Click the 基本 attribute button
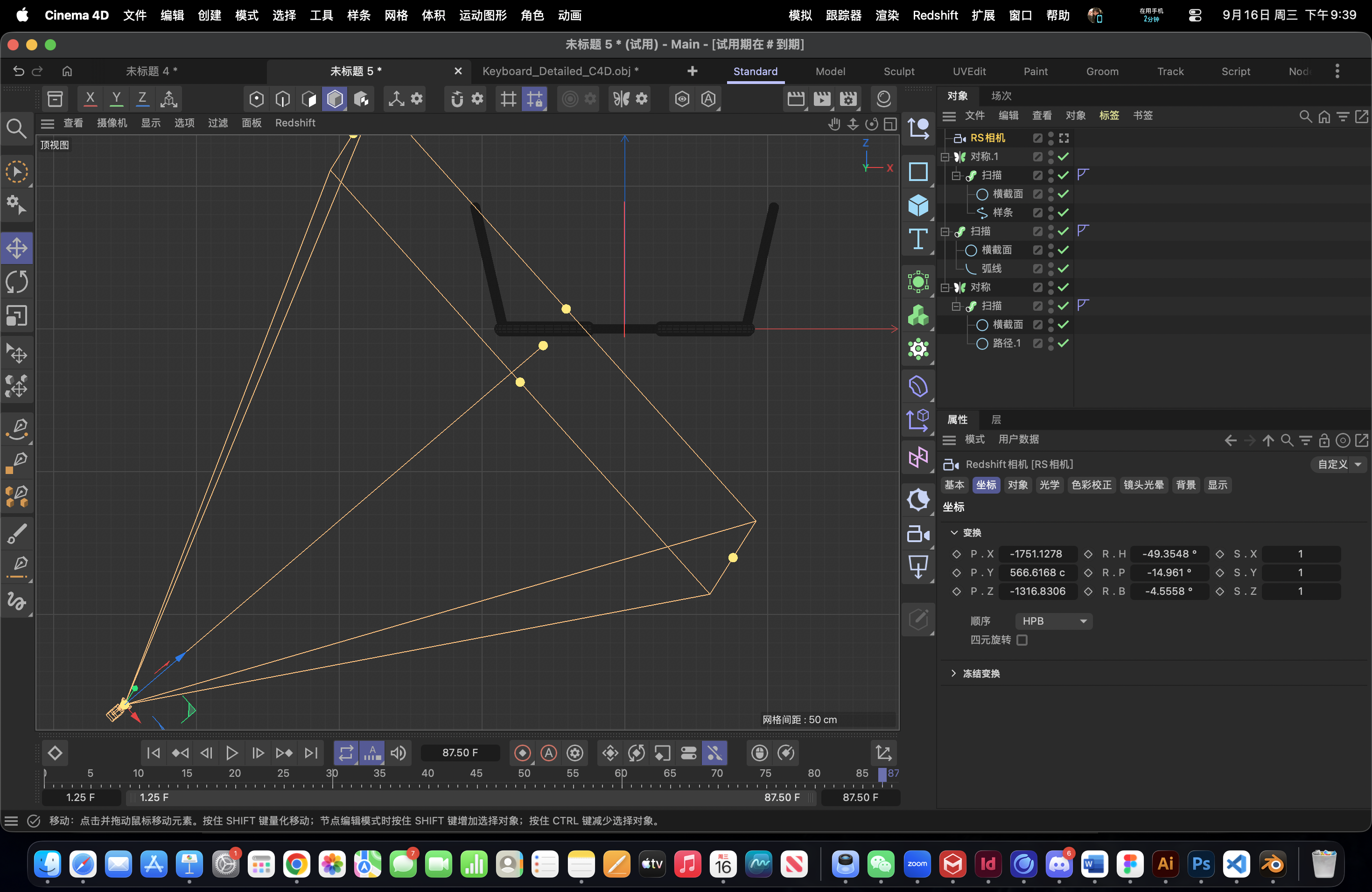The width and height of the screenshot is (1372, 892). (x=954, y=485)
